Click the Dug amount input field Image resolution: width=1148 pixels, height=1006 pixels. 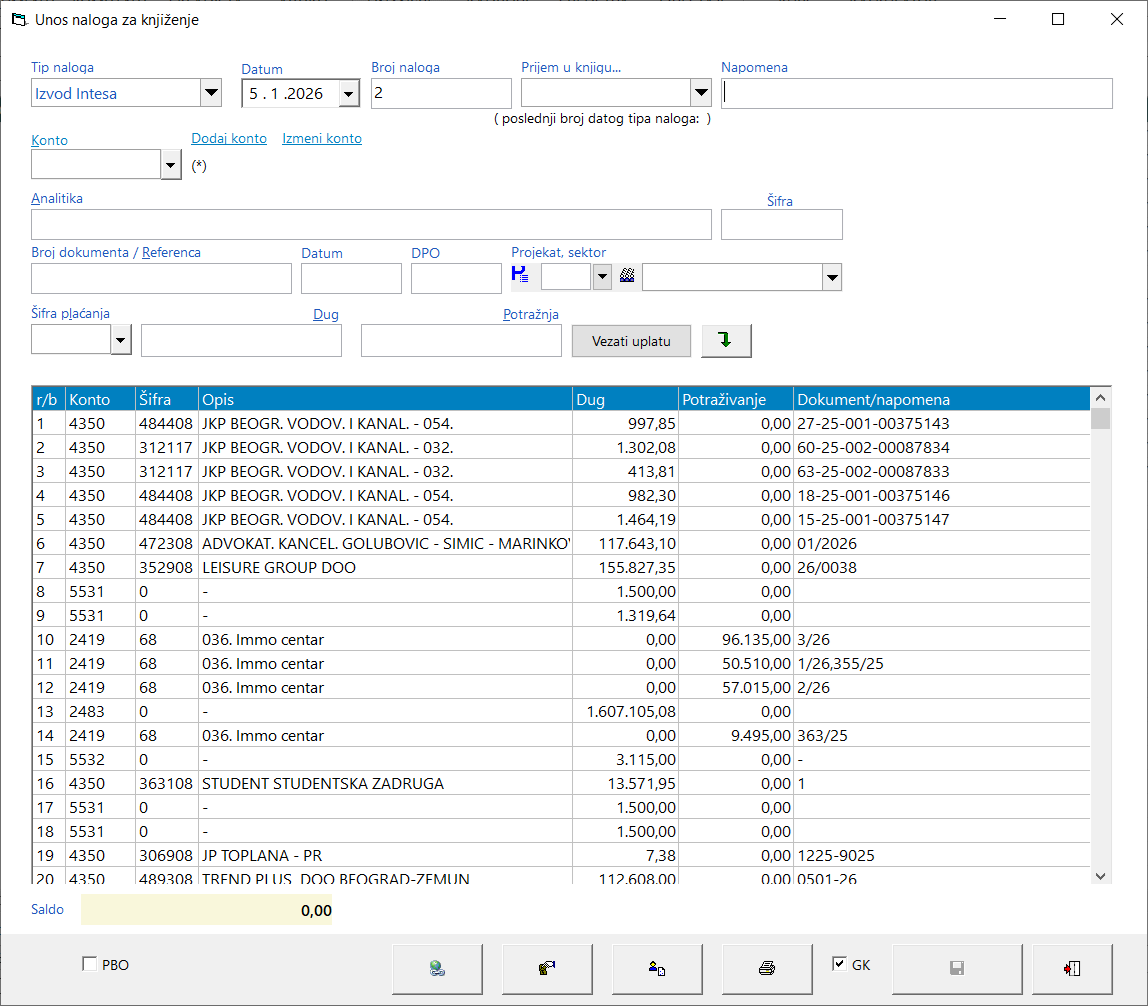[242, 341]
